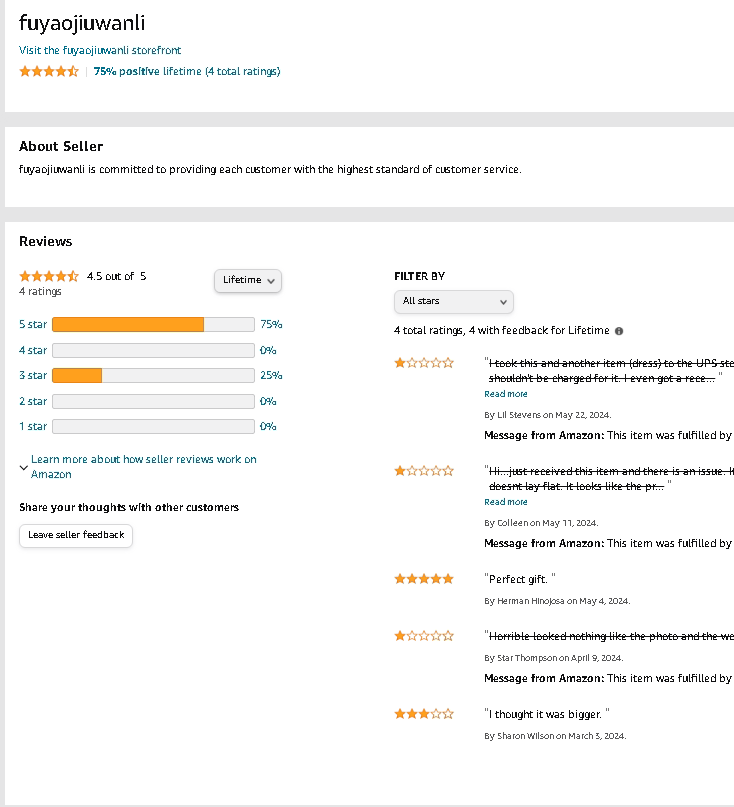Visit the fuyaojiuwanli storefront link
The width and height of the screenshot is (734, 807).
pyautogui.click(x=100, y=50)
